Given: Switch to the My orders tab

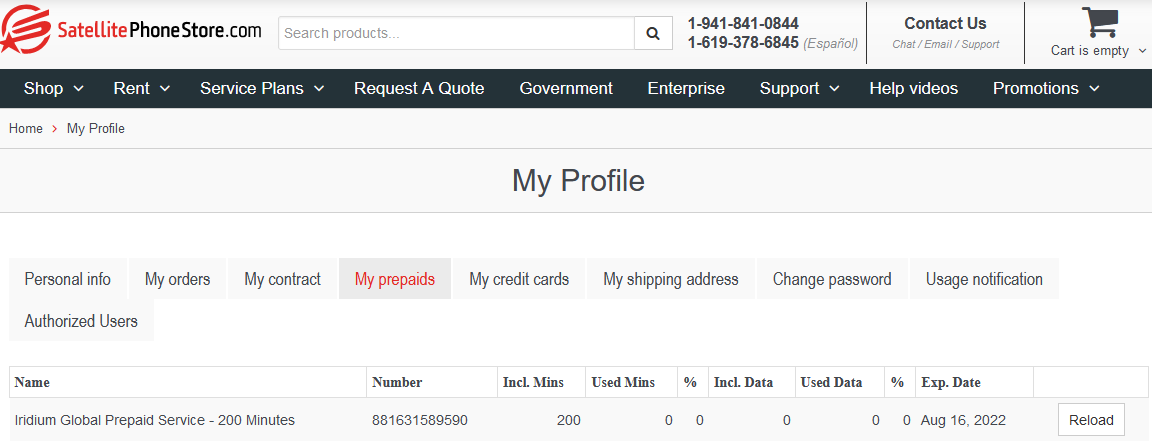Looking at the screenshot, I should pos(177,279).
